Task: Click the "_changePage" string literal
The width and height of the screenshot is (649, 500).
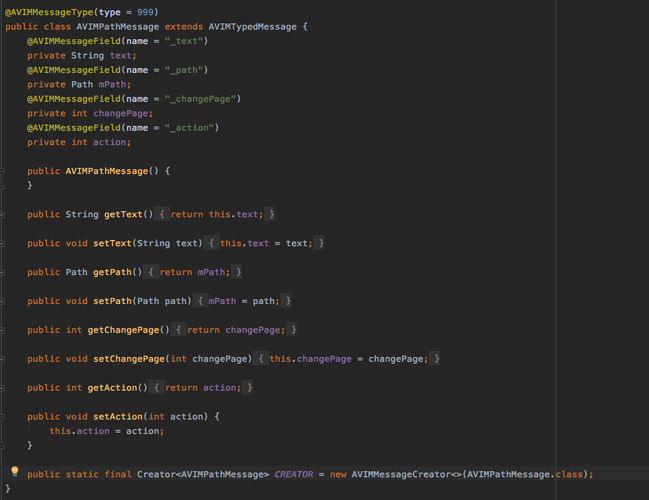Action: point(200,99)
